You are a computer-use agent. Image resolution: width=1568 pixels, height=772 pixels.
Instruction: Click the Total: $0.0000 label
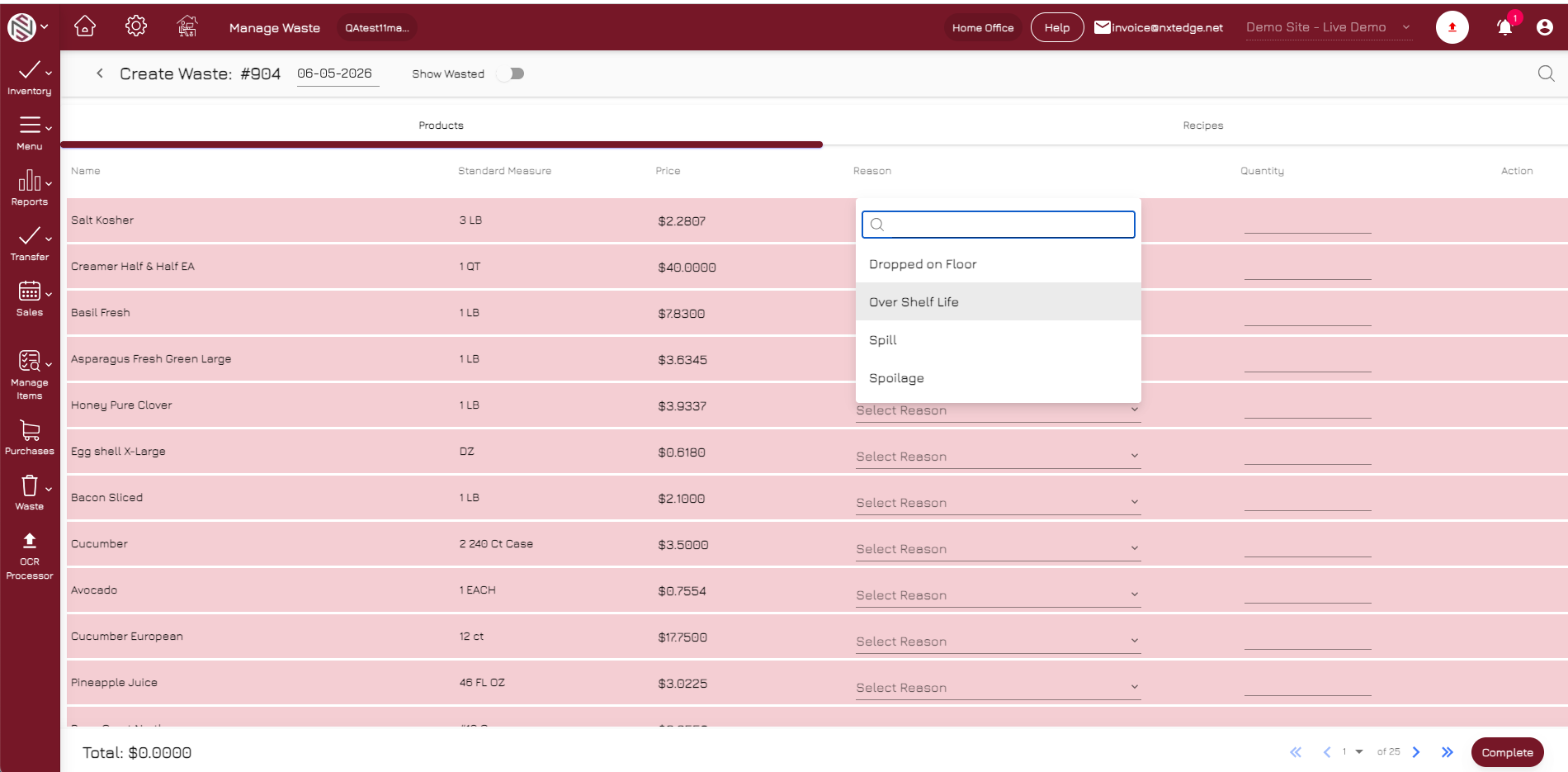coord(137,752)
